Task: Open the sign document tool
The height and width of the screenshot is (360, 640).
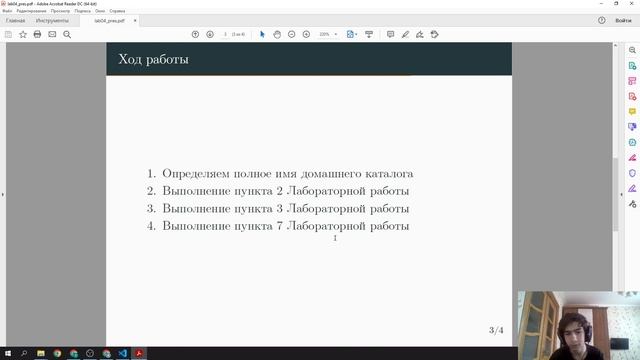Action: [x=420, y=35]
